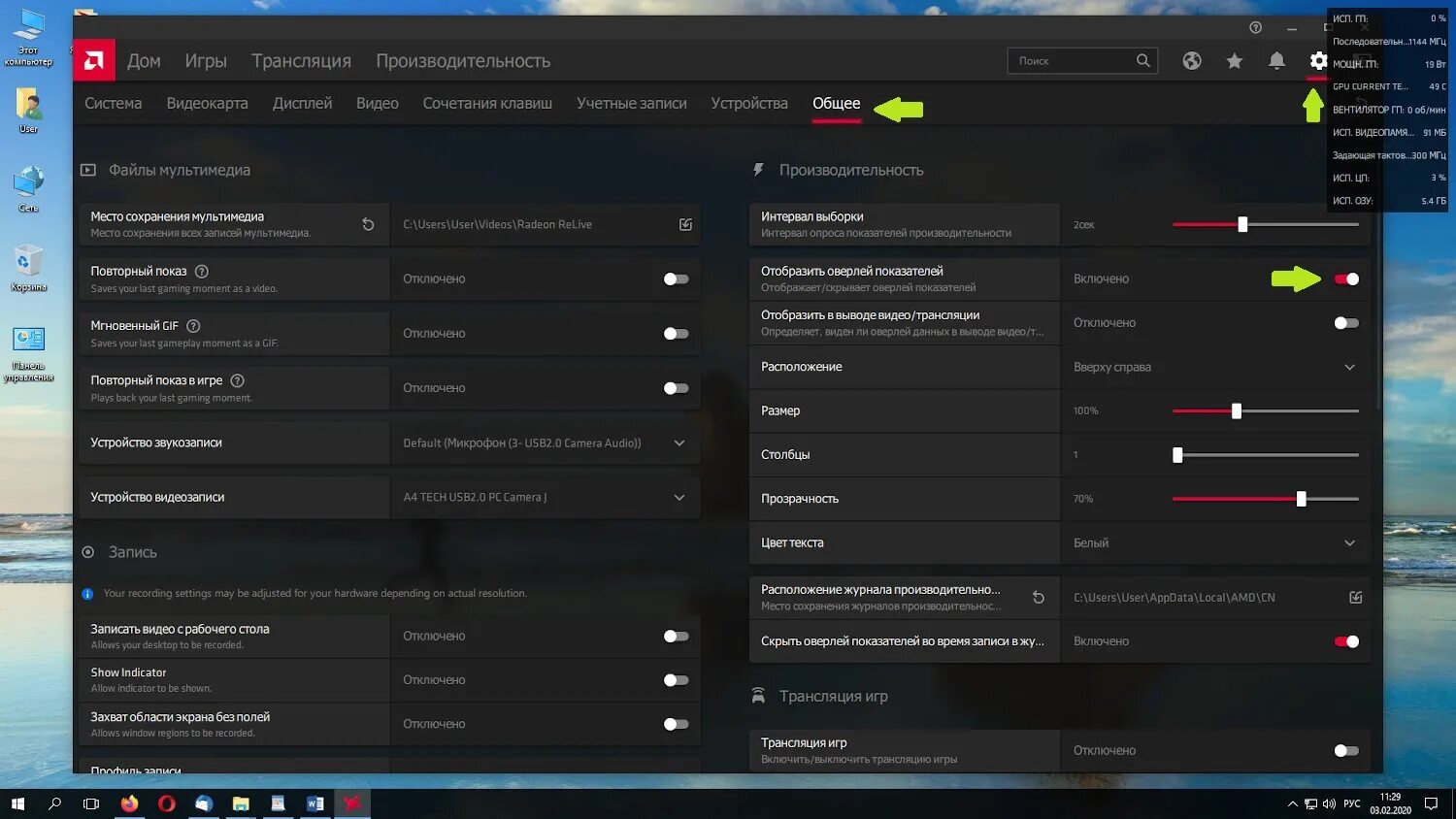
Task: Click Radeon Software taskbar icon
Action: [352, 803]
